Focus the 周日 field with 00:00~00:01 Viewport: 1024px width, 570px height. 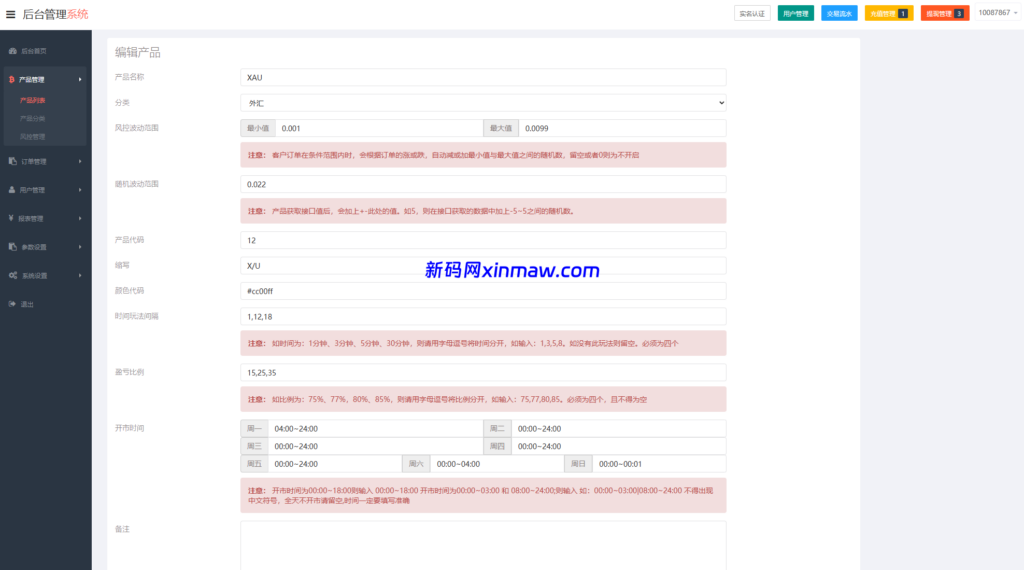click(660, 464)
